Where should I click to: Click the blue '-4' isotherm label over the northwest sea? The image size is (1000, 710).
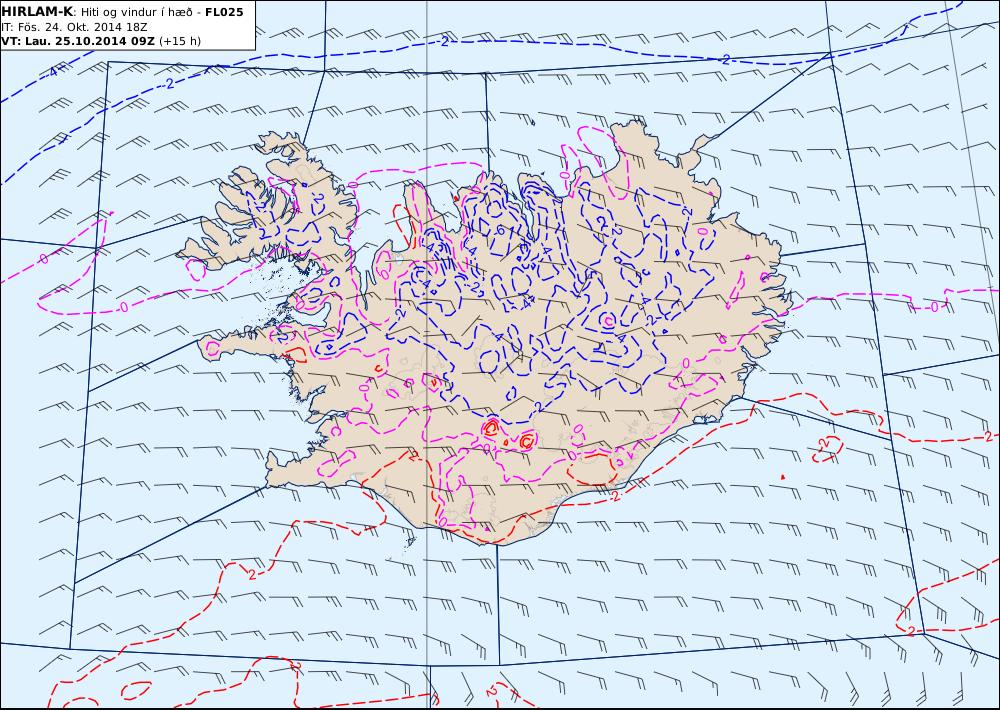click(x=52, y=72)
